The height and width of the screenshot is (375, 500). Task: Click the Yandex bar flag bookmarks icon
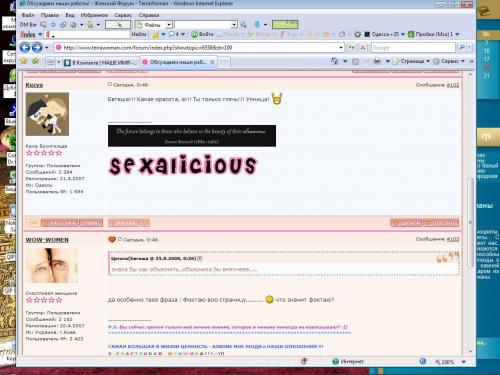tap(156, 34)
